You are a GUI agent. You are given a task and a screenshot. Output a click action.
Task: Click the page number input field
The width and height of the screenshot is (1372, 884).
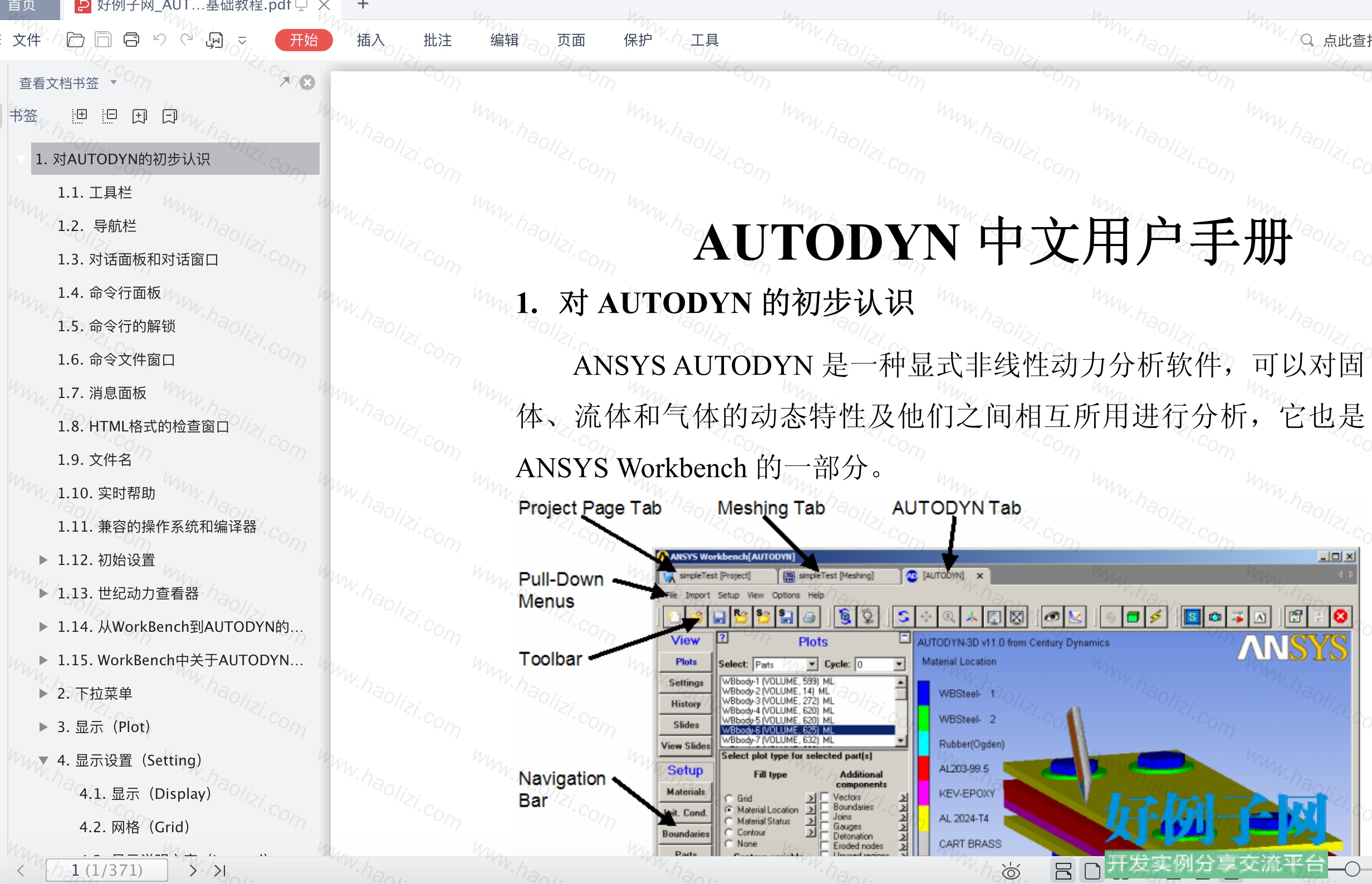107,870
